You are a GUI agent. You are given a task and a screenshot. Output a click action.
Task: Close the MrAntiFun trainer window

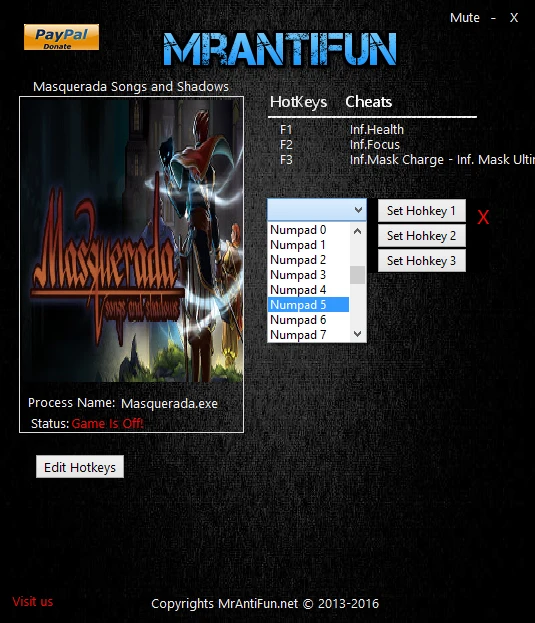(514, 17)
